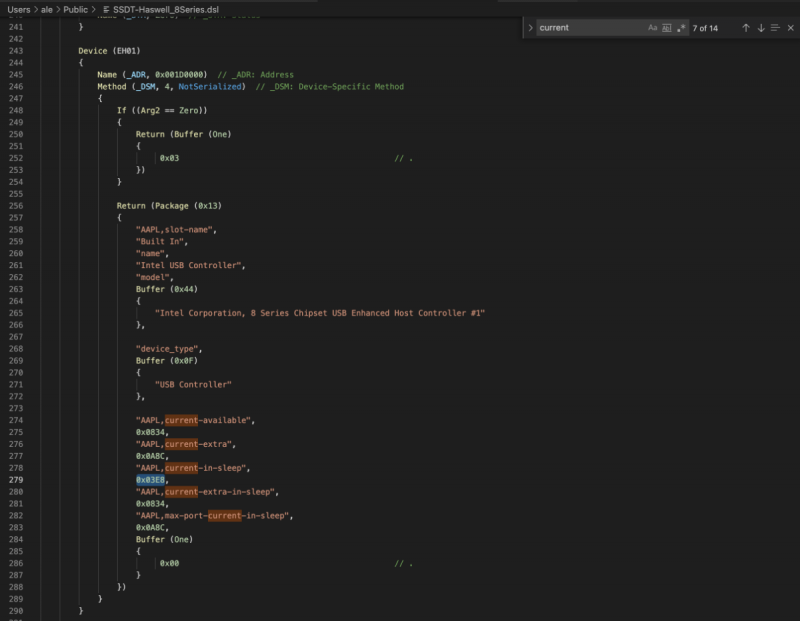Open the ale breadcrumb folder
The image size is (800, 621).
pyautogui.click(x=47, y=8)
